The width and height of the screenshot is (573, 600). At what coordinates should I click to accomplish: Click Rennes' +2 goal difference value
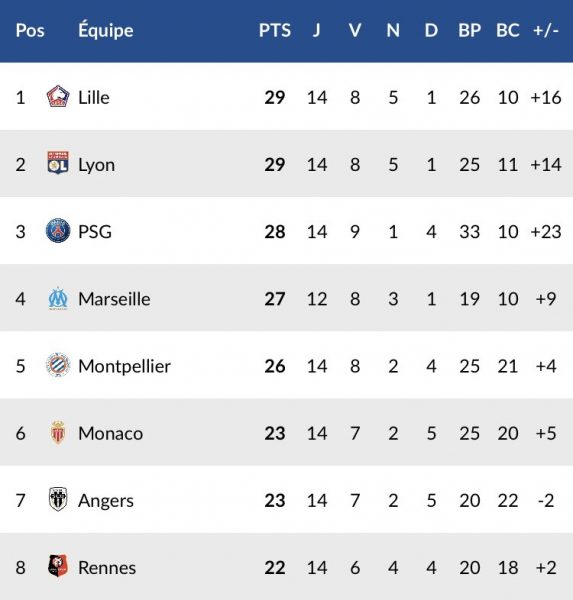[x=546, y=568]
